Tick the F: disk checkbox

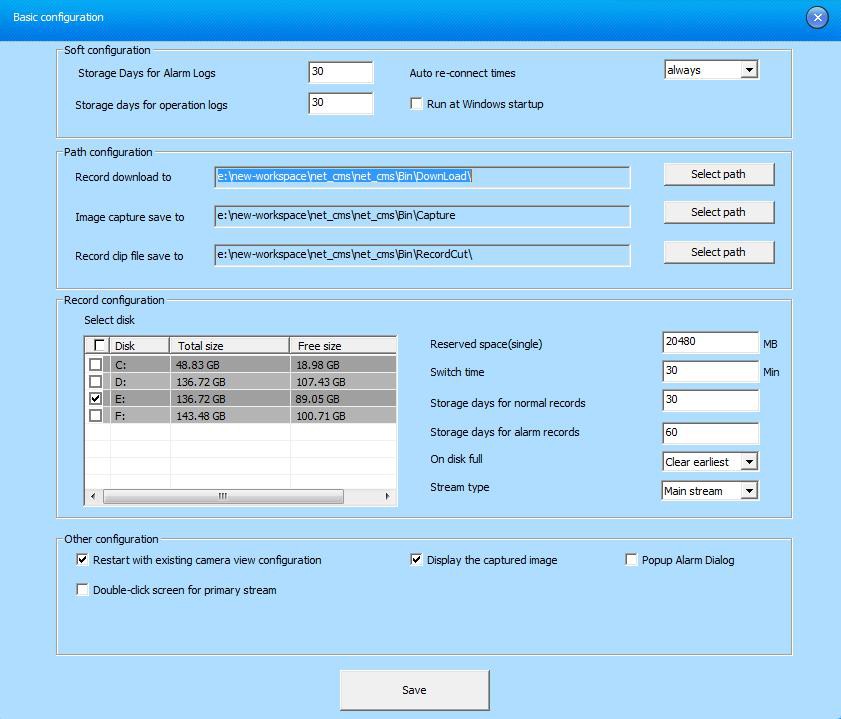(x=96, y=415)
